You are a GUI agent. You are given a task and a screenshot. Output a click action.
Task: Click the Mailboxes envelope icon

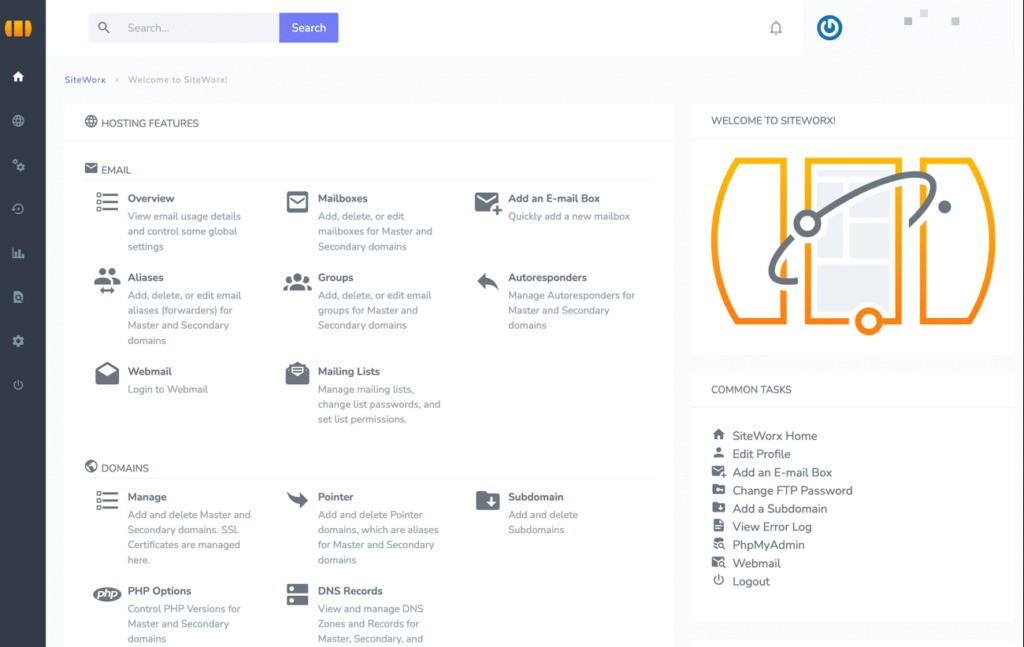(297, 202)
